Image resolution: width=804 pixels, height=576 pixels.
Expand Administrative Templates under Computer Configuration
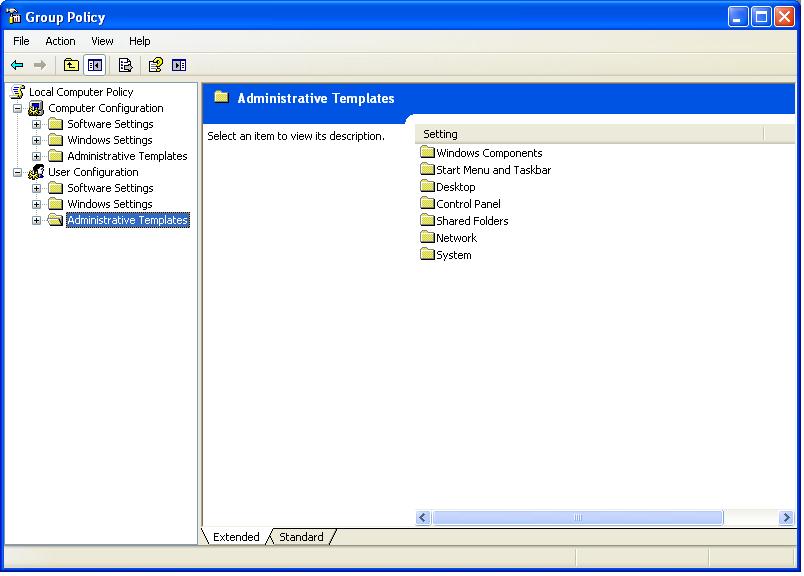point(36,156)
